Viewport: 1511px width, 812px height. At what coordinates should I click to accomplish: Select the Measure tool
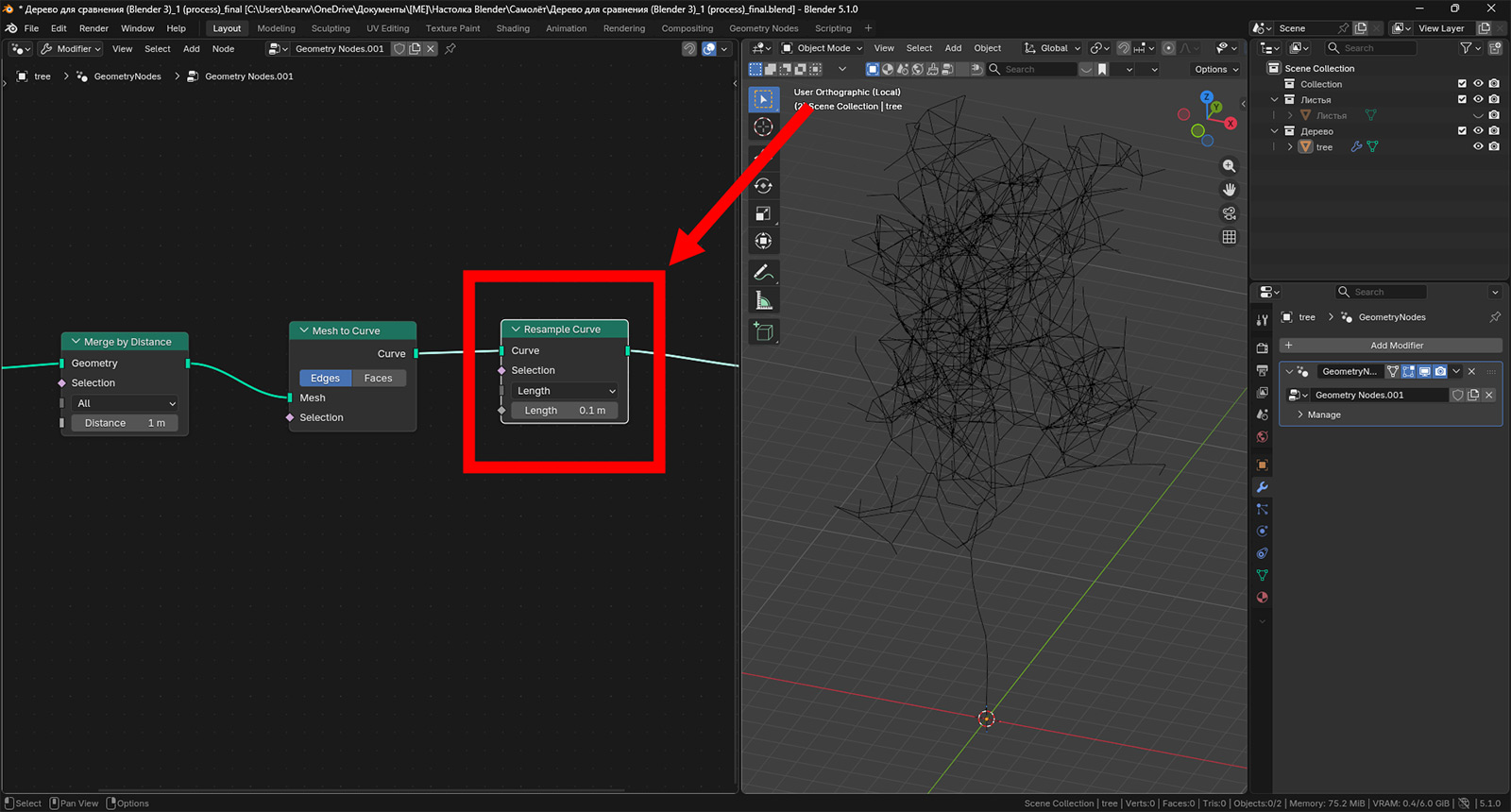[x=763, y=301]
